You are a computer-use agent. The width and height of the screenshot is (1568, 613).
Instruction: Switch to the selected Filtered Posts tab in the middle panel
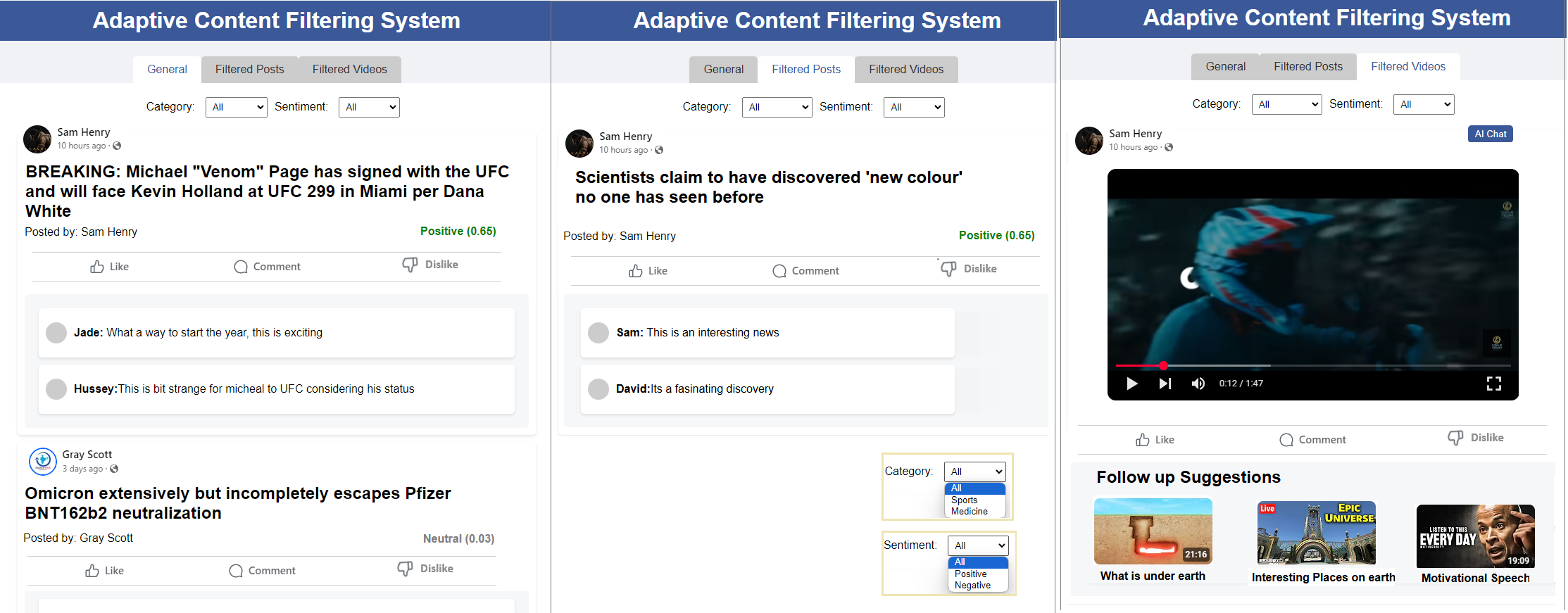805,69
